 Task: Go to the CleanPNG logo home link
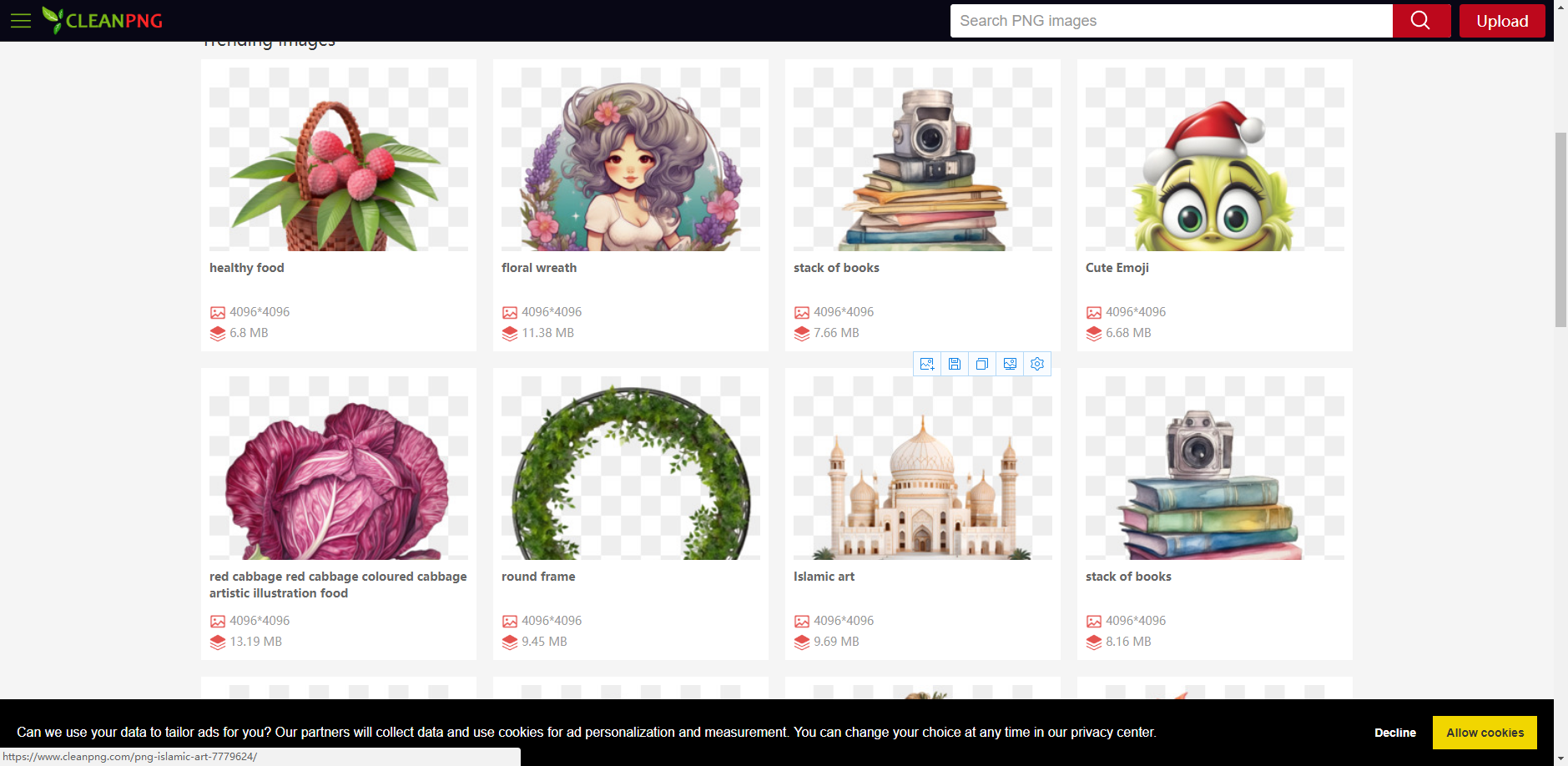coord(103,20)
